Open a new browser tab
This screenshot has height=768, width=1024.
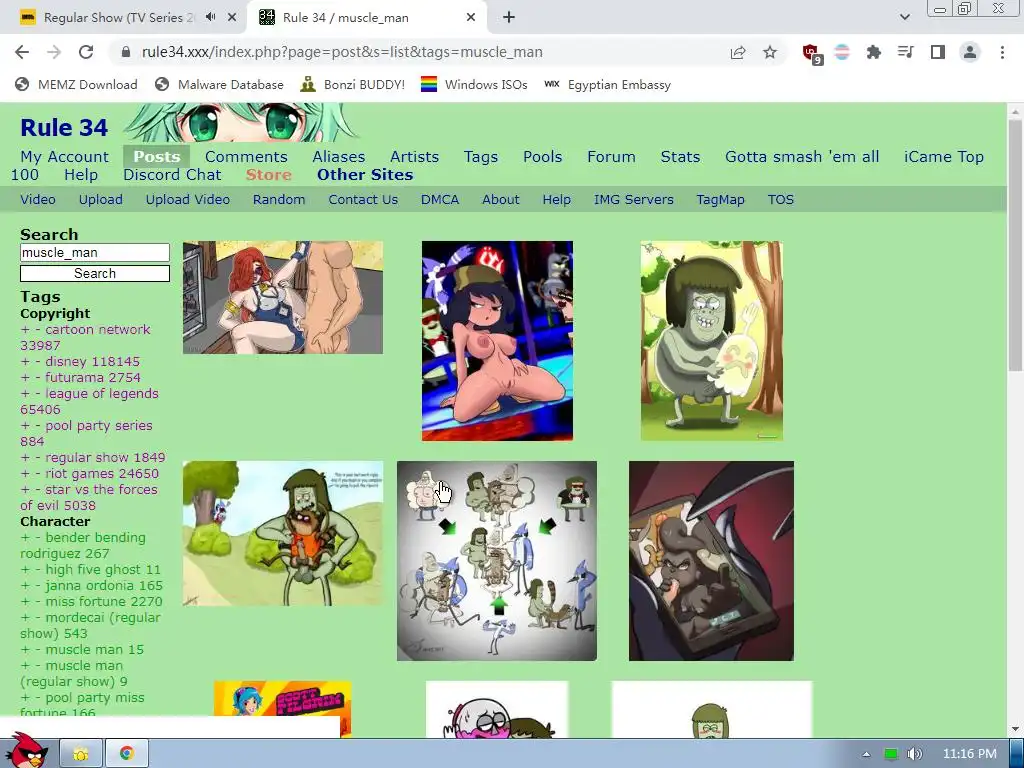[x=509, y=18]
